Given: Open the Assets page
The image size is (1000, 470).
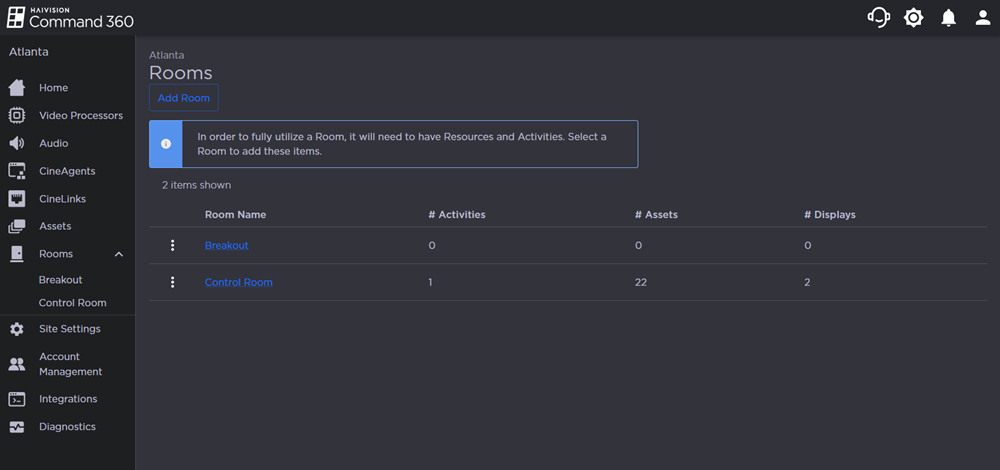Looking at the screenshot, I should [55, 226].
